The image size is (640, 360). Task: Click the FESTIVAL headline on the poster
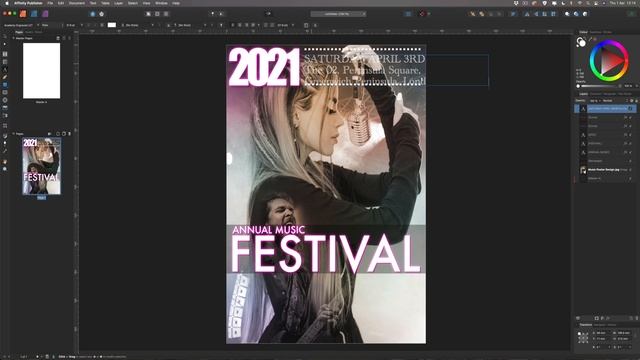(x=326, y=254)
